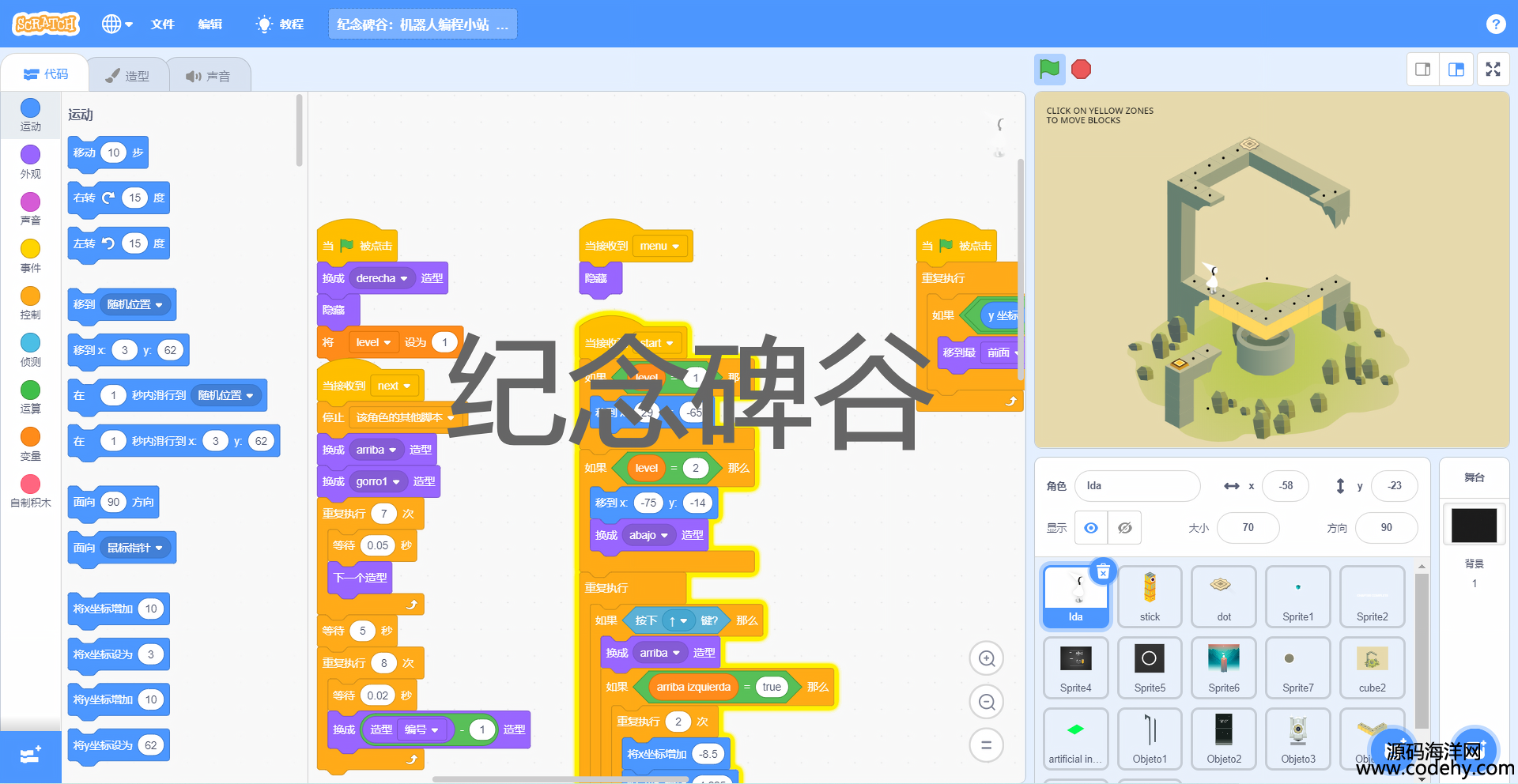
Task: Switch to the 造型 tab
Action: (x=127, y=75)
